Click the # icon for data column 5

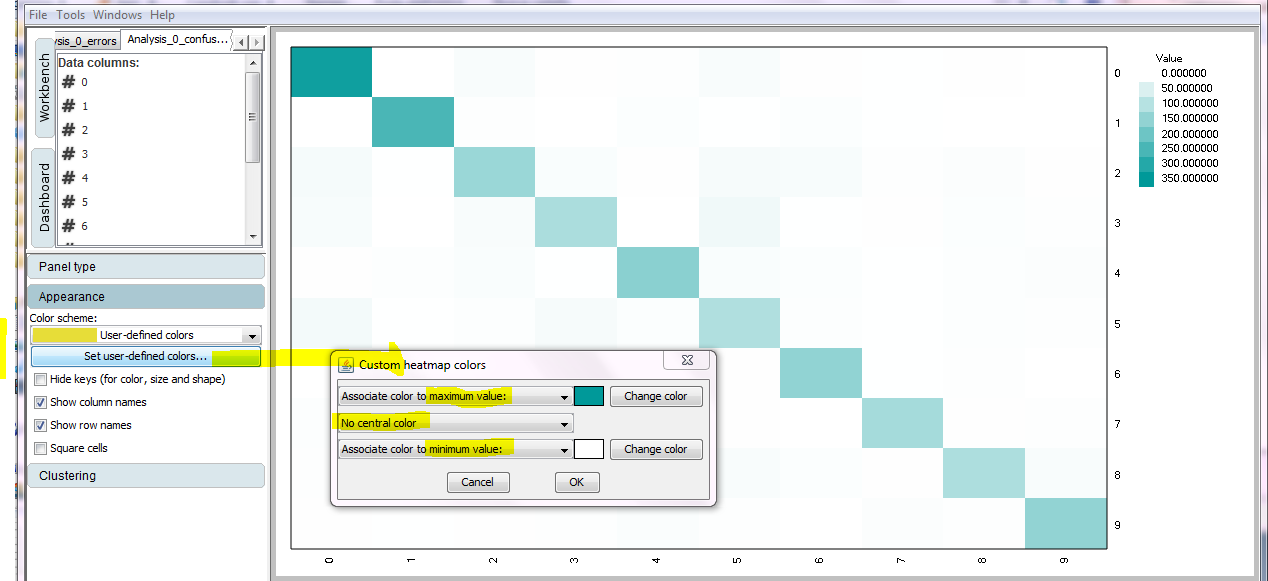pos(69,202)
